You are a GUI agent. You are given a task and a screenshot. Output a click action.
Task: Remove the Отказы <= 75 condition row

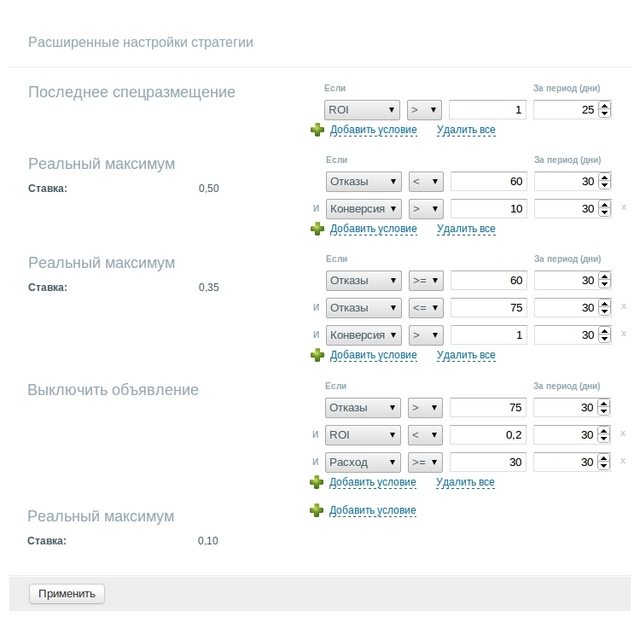[624, 307]
